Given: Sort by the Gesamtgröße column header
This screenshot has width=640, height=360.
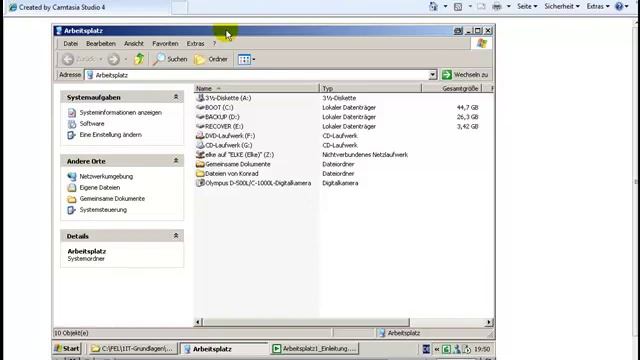Looking at the screenshot, I should [x=451, y=88].
